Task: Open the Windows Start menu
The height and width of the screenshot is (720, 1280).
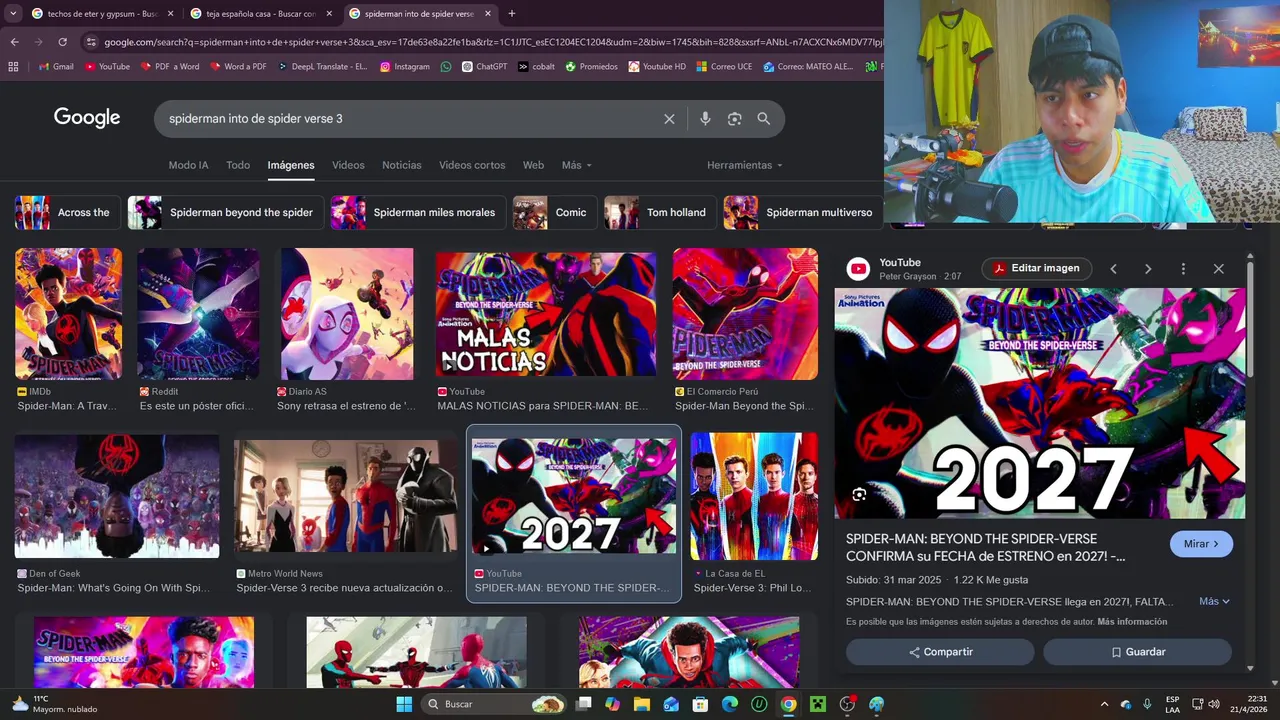Action: [x=404, y=704]
